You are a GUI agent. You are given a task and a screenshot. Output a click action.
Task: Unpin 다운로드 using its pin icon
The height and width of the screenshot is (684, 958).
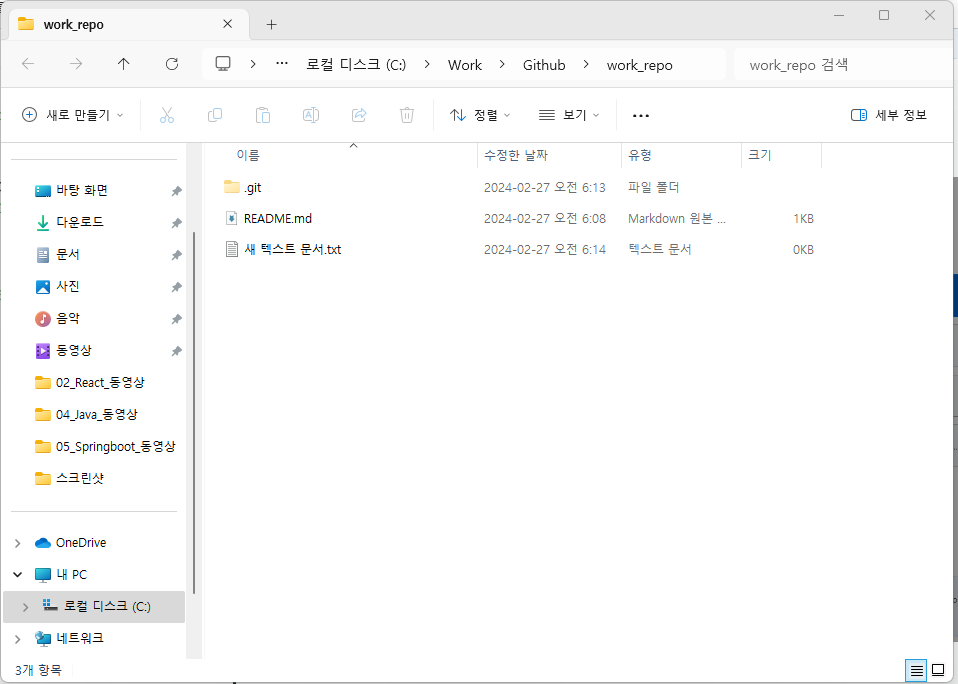click(x=176, y=223)
